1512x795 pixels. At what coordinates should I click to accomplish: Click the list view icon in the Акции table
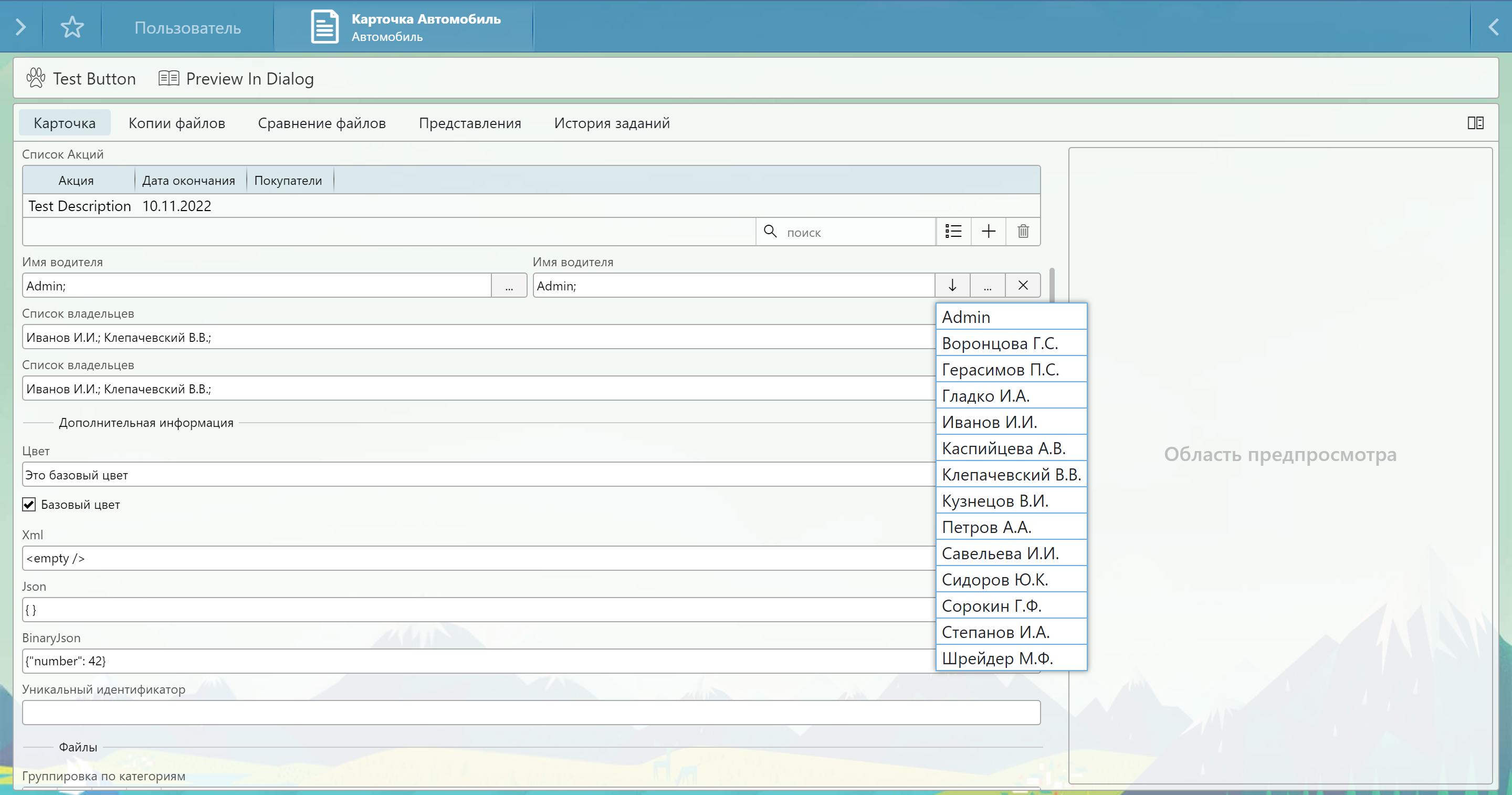[x=953, y=232]
